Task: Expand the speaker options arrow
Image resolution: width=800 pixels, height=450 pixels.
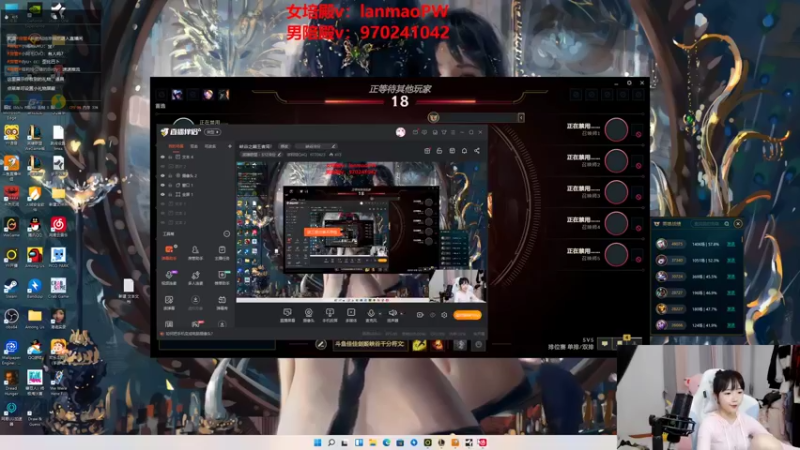Action: 401,314
